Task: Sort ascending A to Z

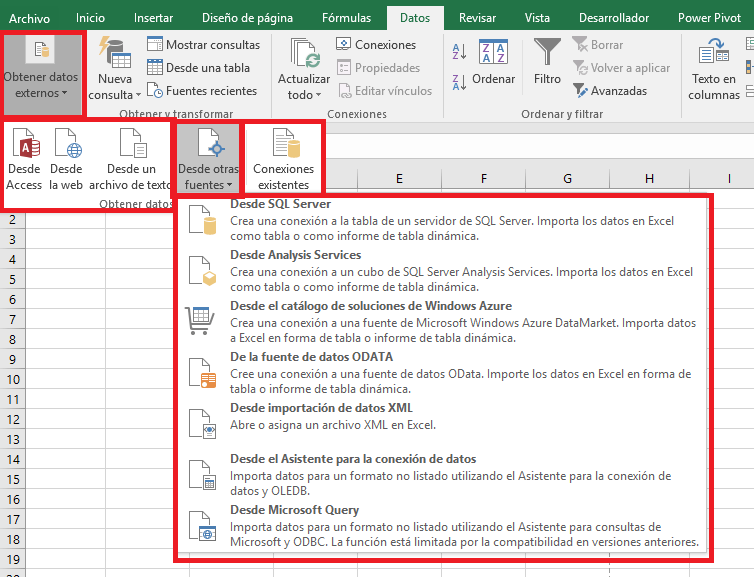Action: [459, 51]
